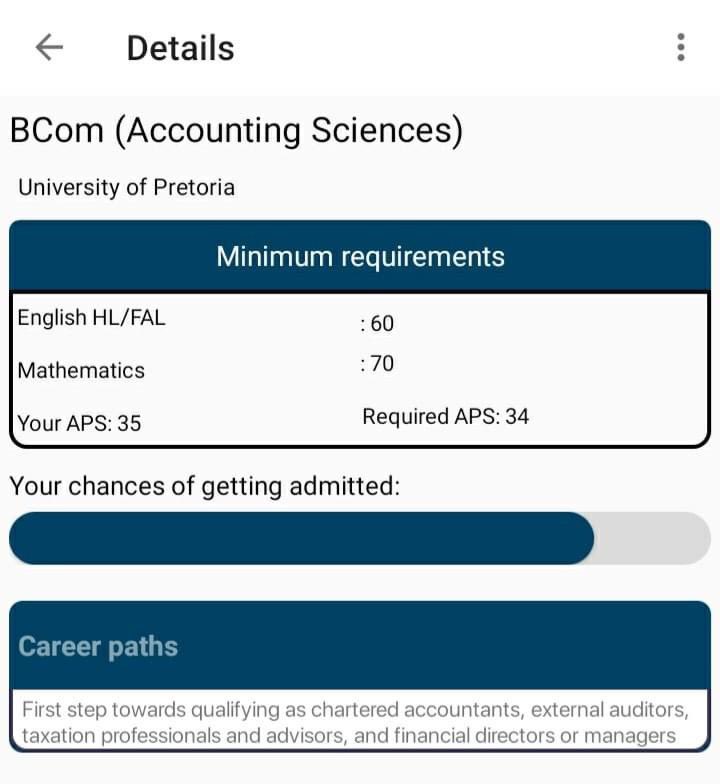Click the career paths description text
This screenshot has width=720, height=784.
(356, 722)
